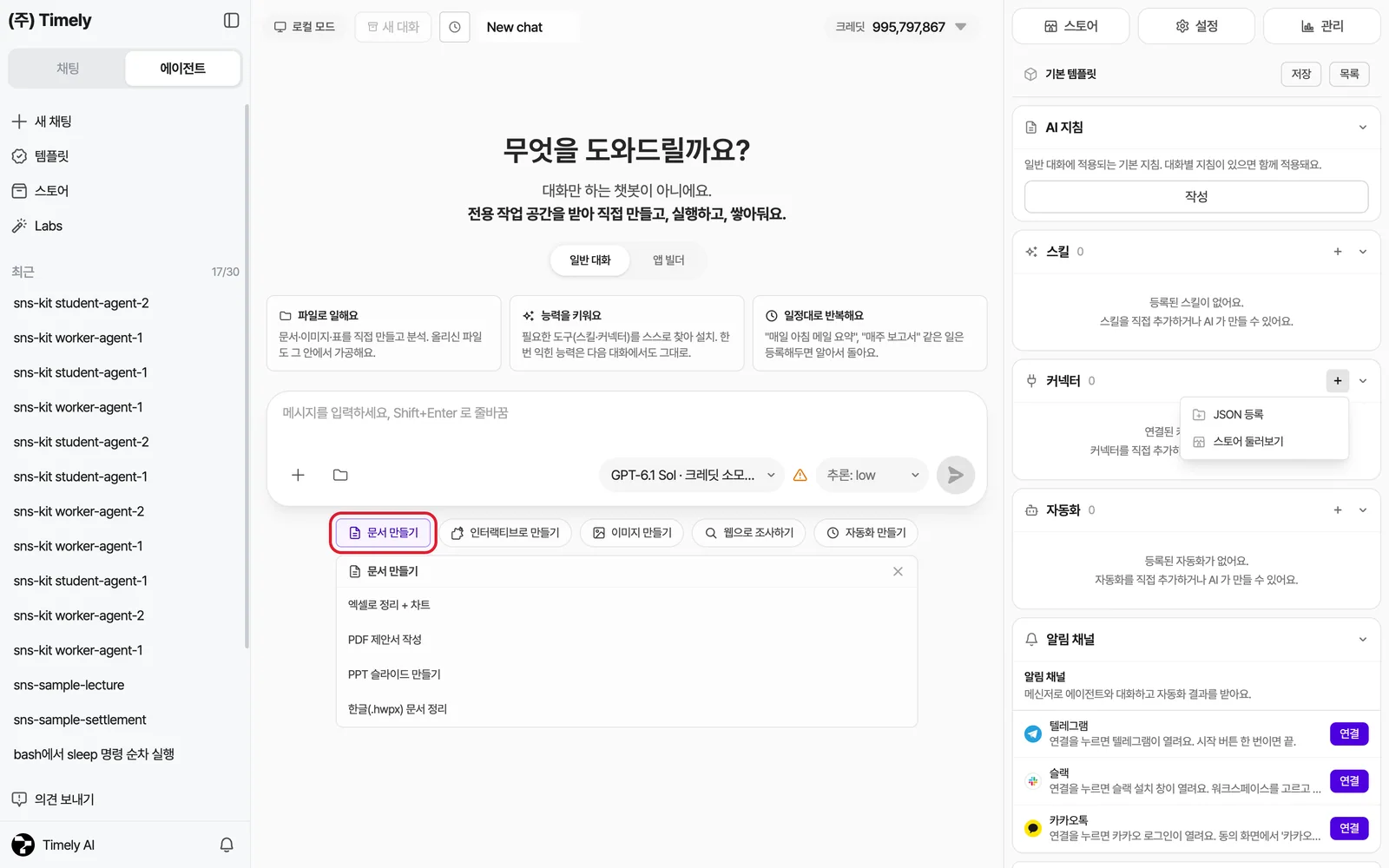
Task: Click the attach plus icon in message box
Action: [x=298, y=475]
